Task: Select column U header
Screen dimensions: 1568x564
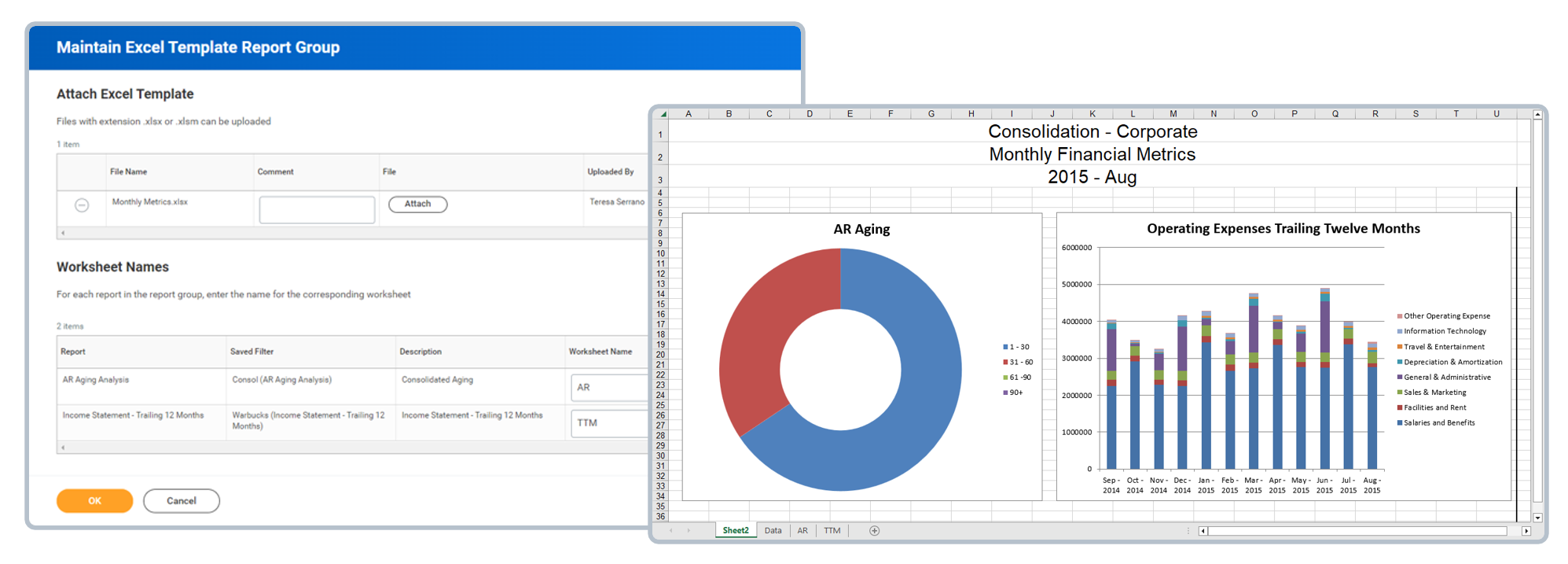Action: click(x=1496, y=114)
